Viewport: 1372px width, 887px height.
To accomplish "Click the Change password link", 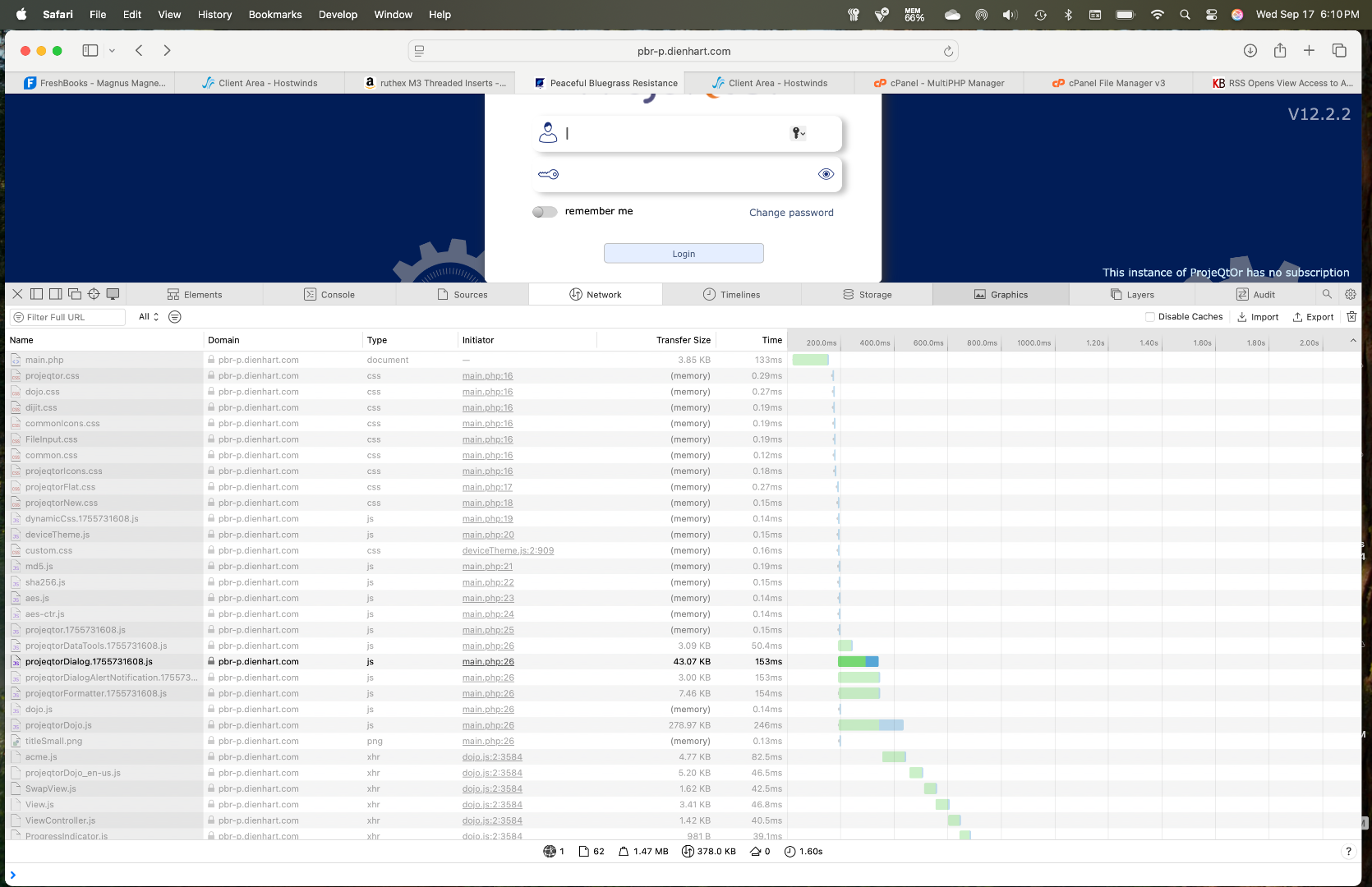I will [x=791, y=213].
